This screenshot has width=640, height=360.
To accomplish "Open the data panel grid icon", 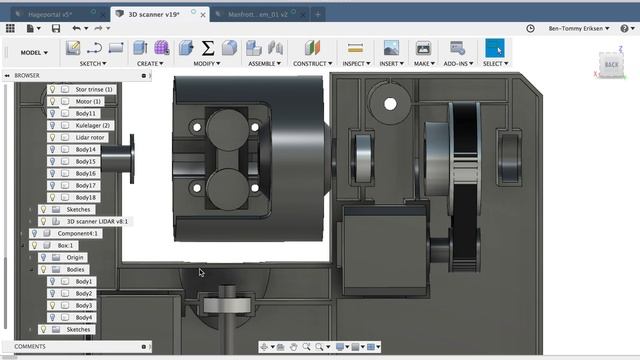I will point(10,28).
